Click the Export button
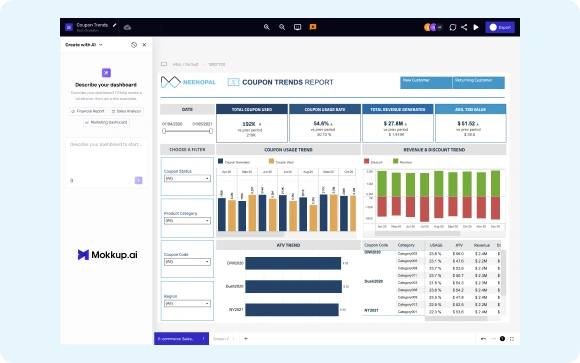This screenshot has width=580, height=363. [x=500, y=27]
